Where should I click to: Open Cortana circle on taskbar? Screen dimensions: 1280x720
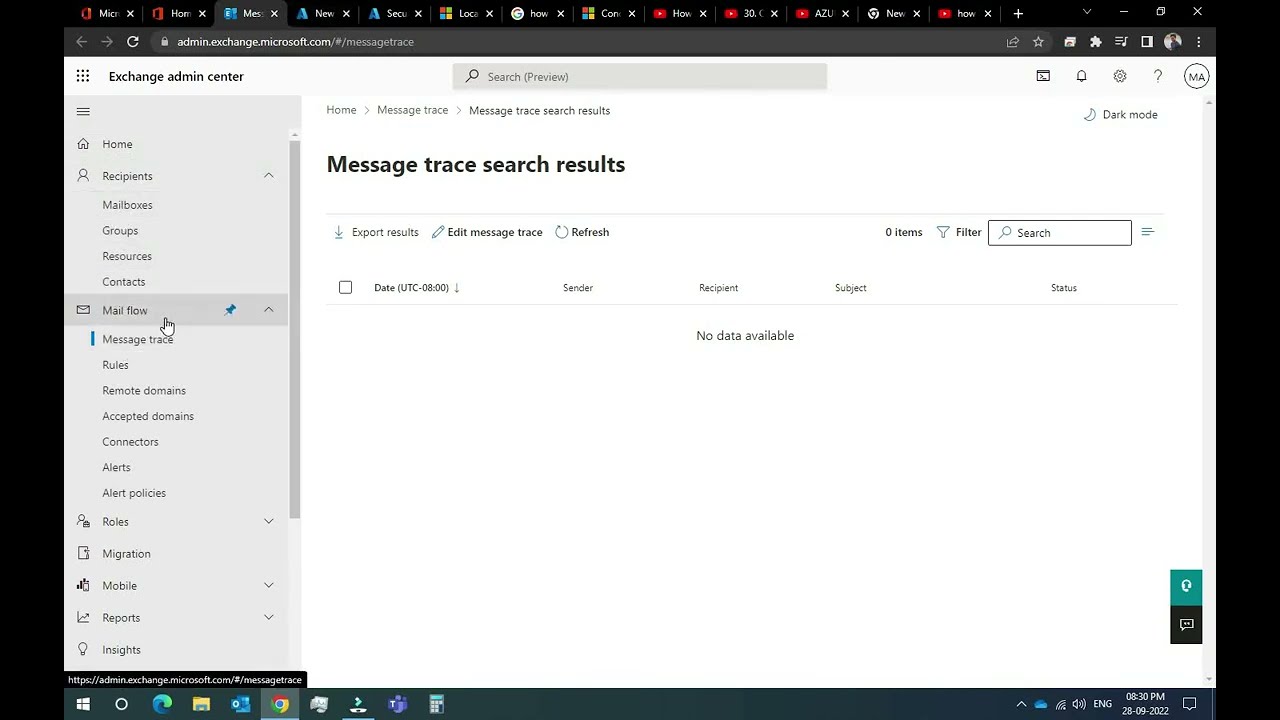[x=121, y=704]
